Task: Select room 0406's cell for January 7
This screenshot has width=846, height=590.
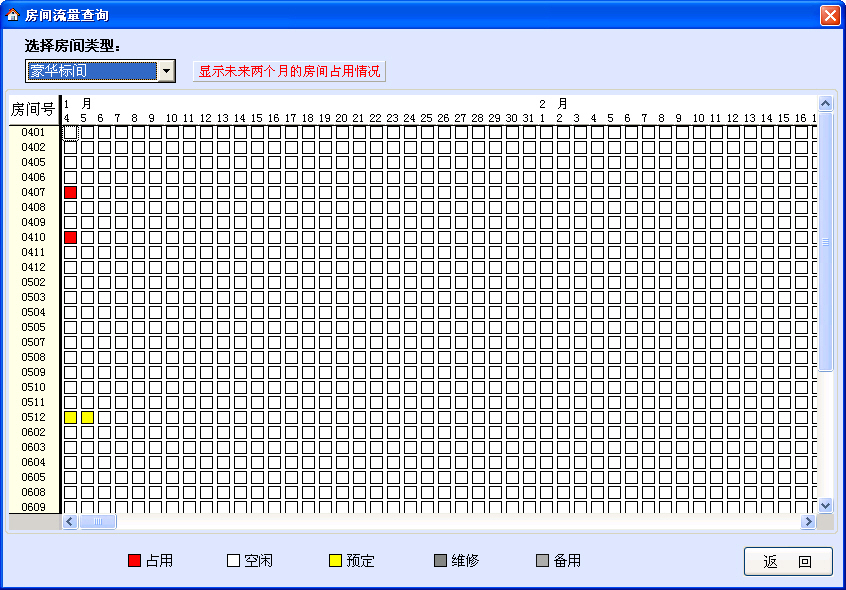Action: click(x=121, y=177)
